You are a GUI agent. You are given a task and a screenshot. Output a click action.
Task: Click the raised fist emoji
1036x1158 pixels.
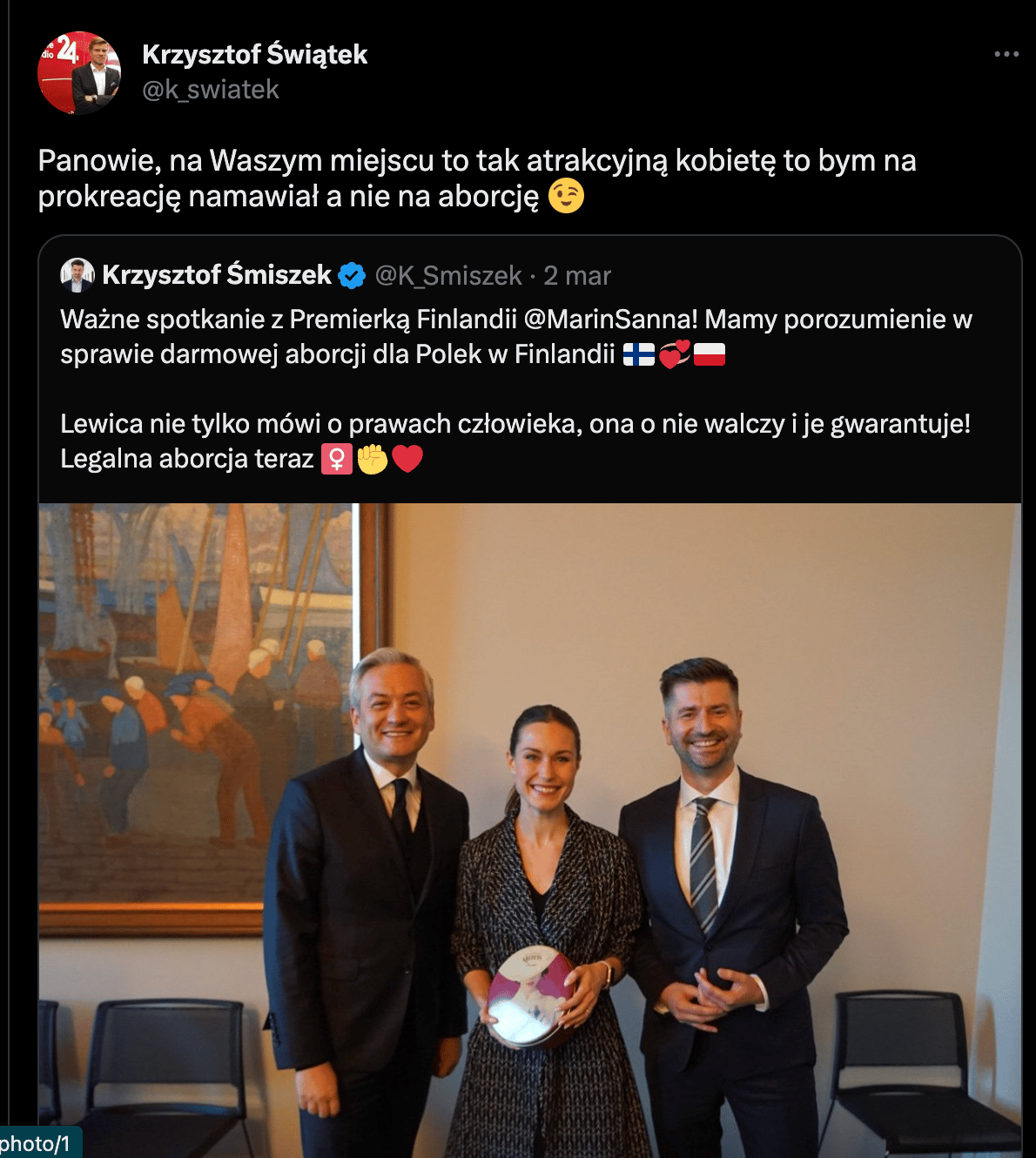click(373, 459)
